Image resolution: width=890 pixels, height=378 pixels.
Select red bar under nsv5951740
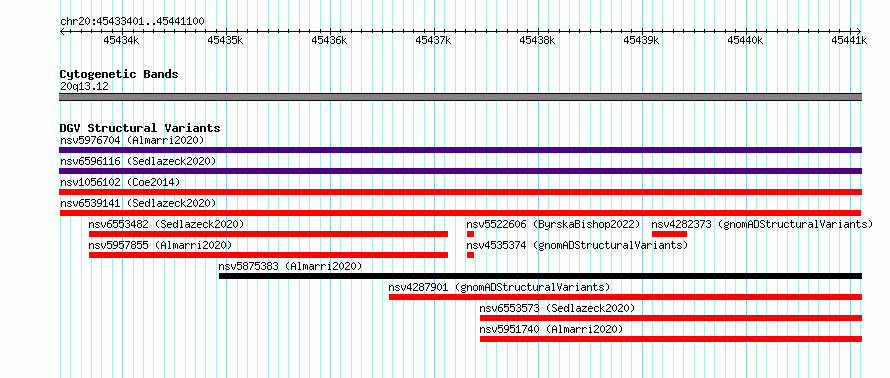tap(671, 339)
